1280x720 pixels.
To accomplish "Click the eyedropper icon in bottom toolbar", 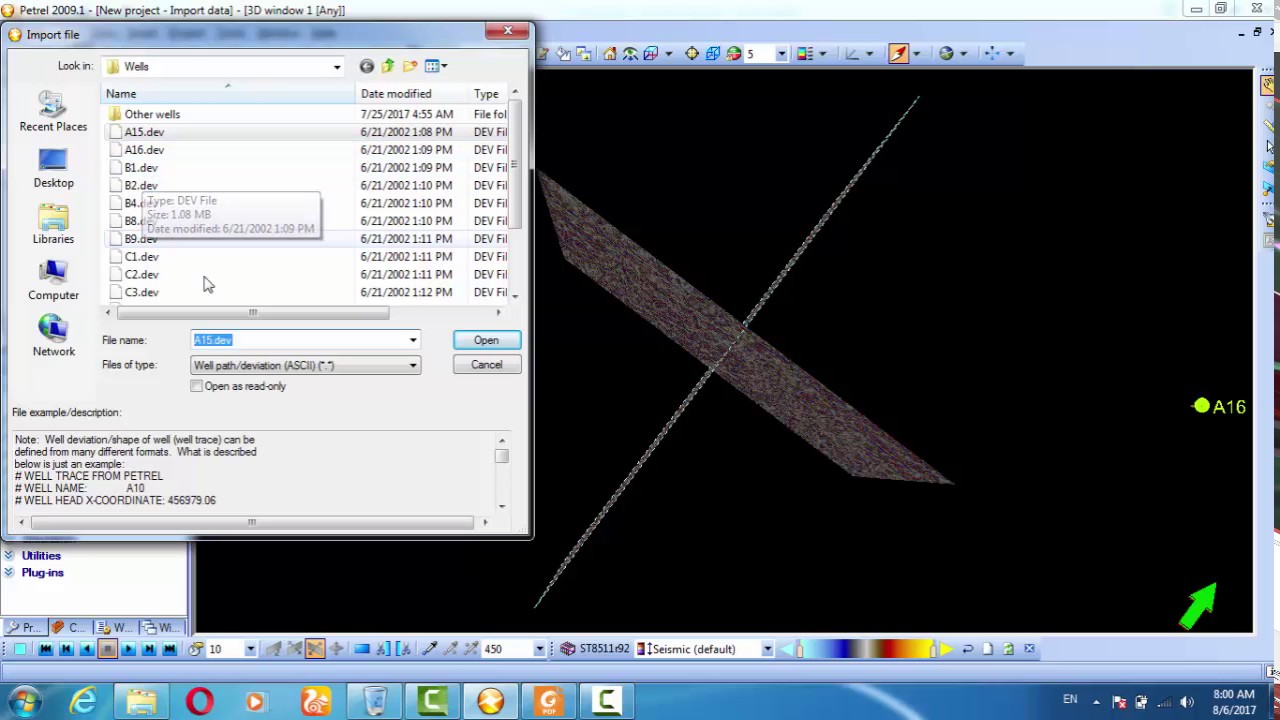I will click(429, 649).
